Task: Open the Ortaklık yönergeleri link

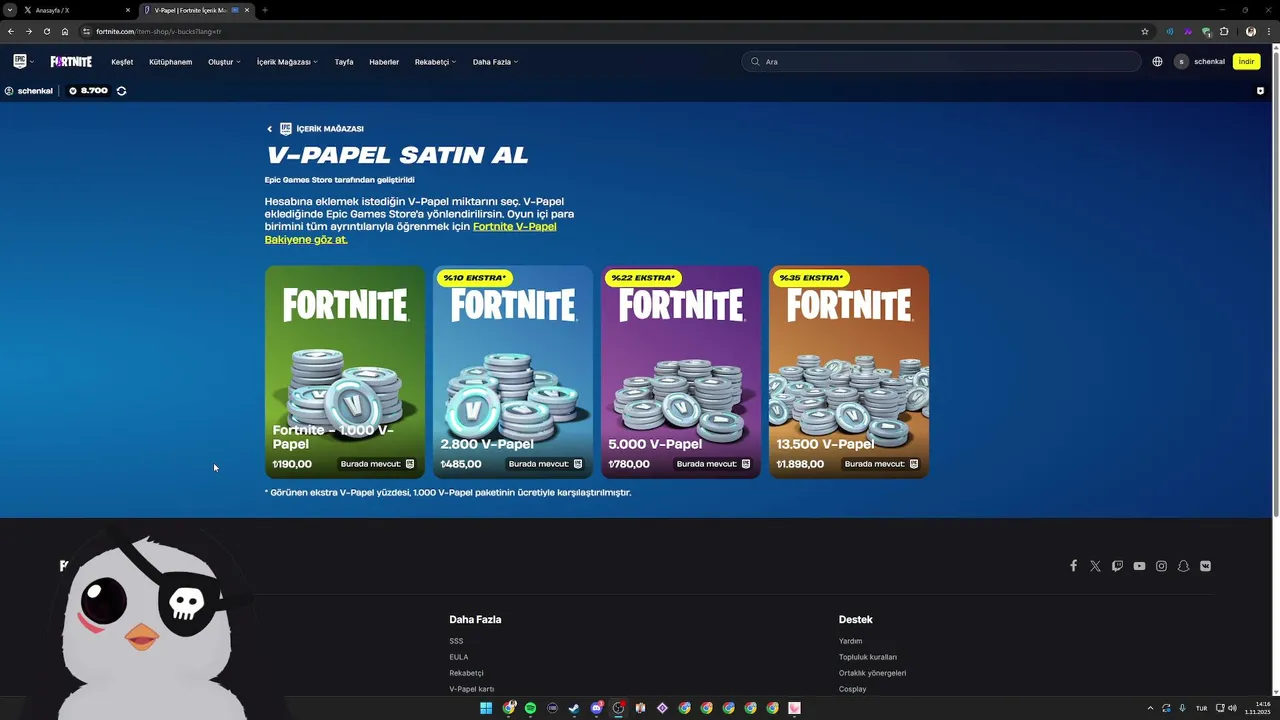Action: [x=872, y=673]
